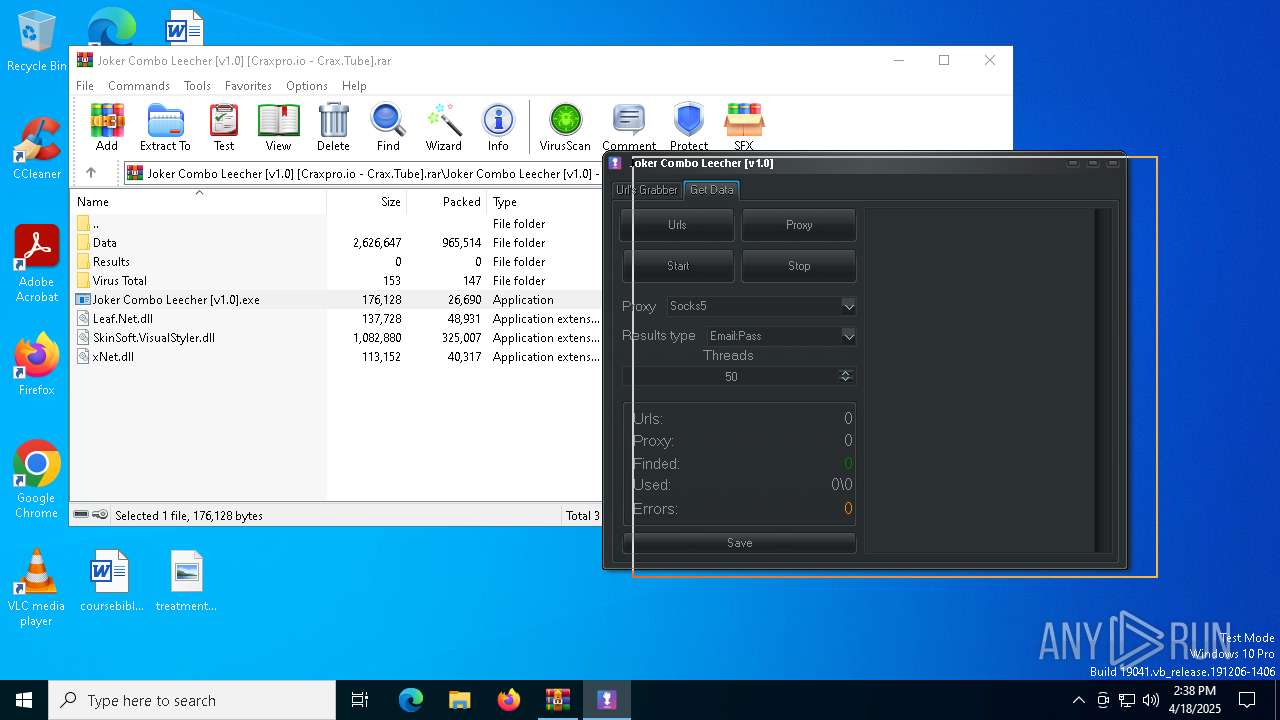Click the Start button
This screenshot has height=720, width=1280.
tap(678, 266)
